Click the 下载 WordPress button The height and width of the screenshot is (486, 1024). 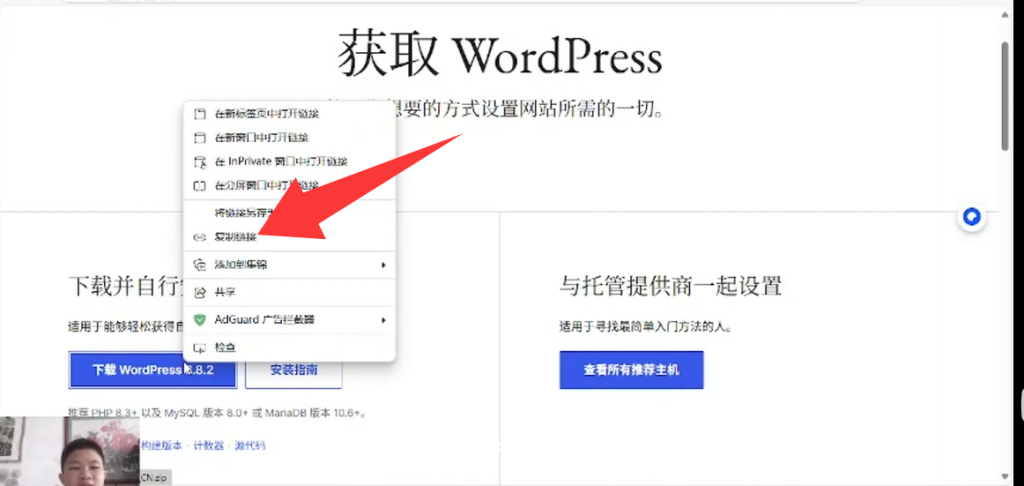tap(153, 370)
